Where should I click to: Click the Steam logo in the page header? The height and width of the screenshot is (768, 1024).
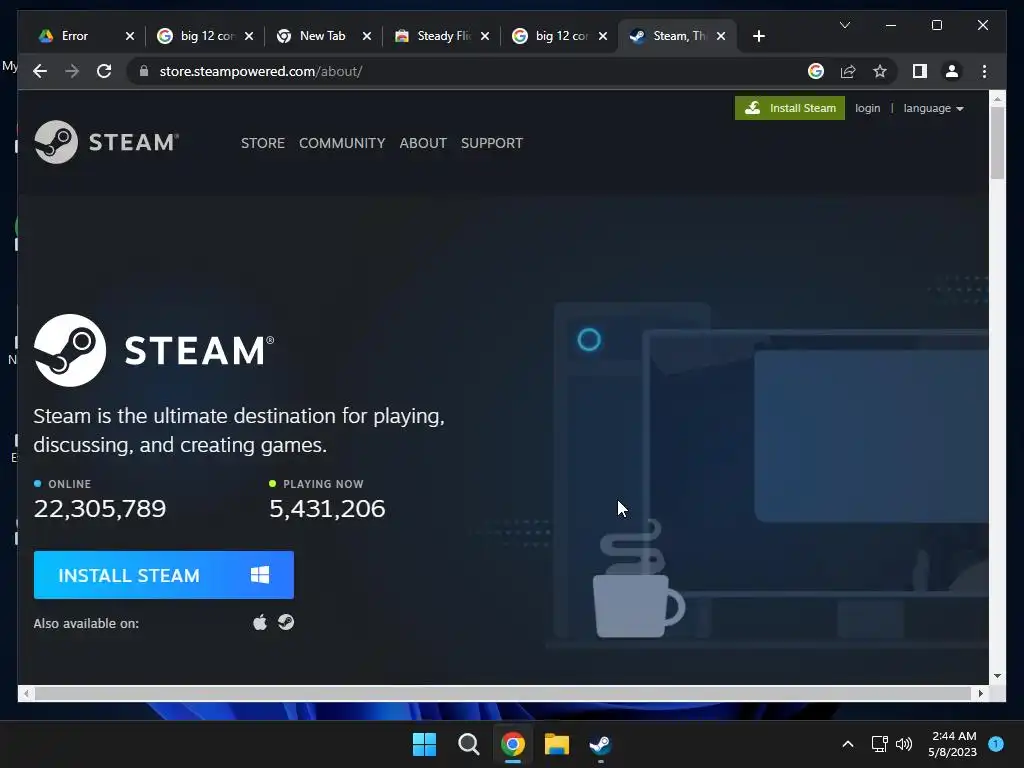tap(106, 142)
